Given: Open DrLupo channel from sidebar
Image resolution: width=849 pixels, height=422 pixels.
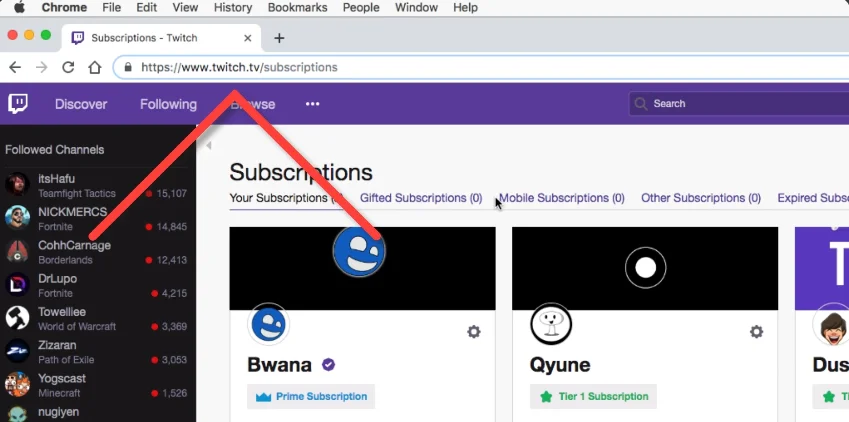Looking at the screenshot, I should pos(97,285).
